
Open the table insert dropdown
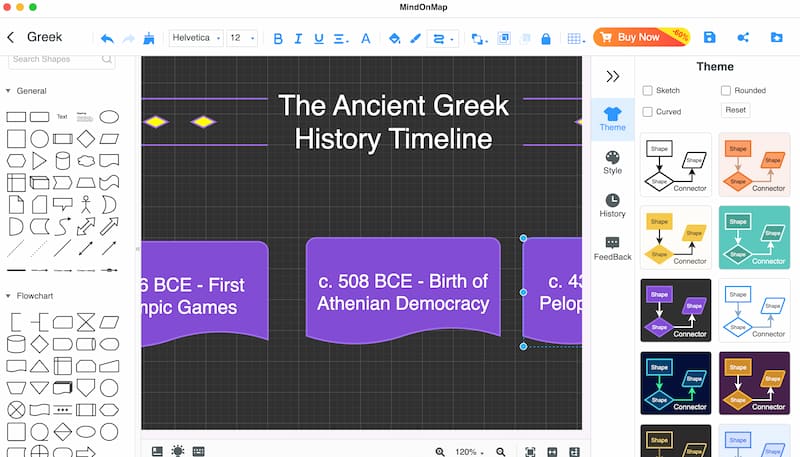coord(576,39)
